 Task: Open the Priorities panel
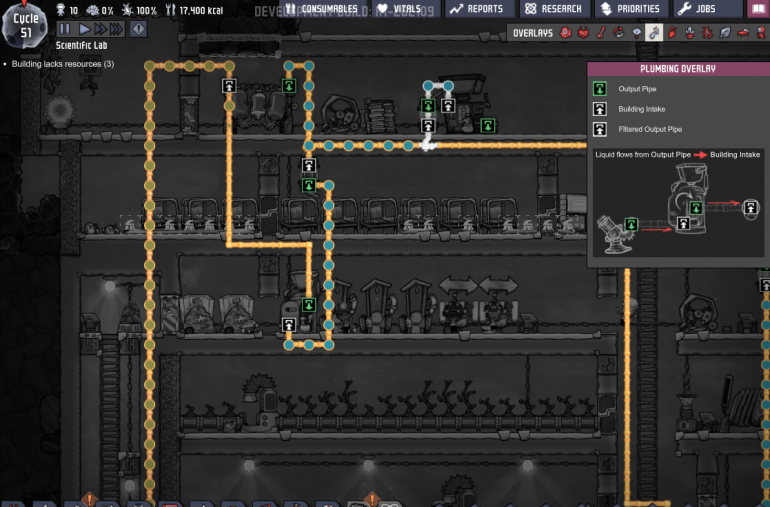[631, 9]
